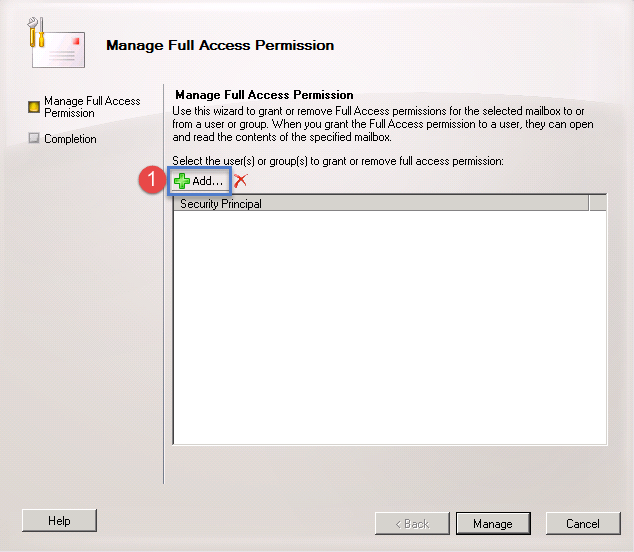The width and height of the screenshot is (634, 552).
Task: Click the disabled Back button
Action: (412, 524)
